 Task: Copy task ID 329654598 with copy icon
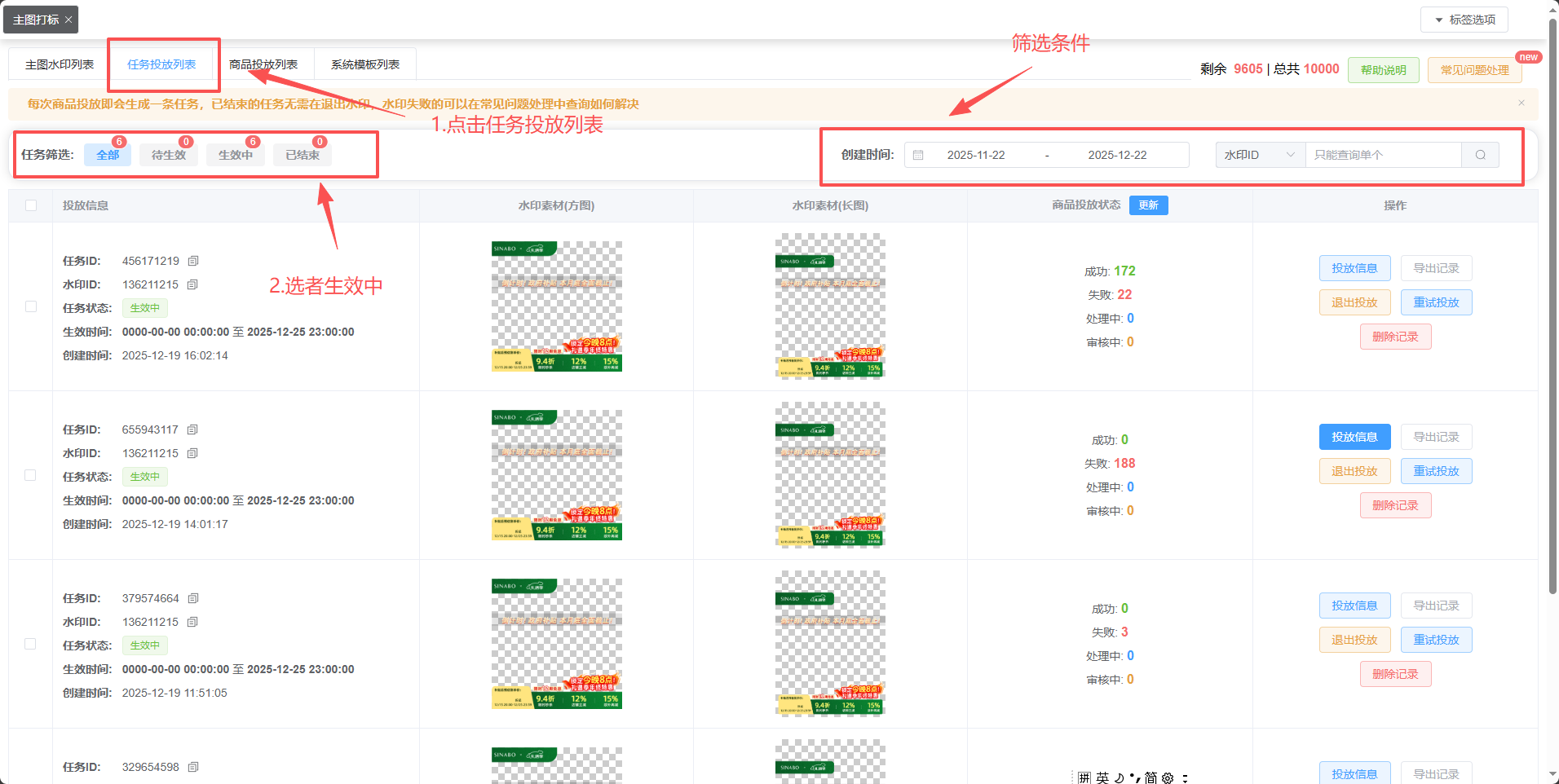(x=193, y=767)
